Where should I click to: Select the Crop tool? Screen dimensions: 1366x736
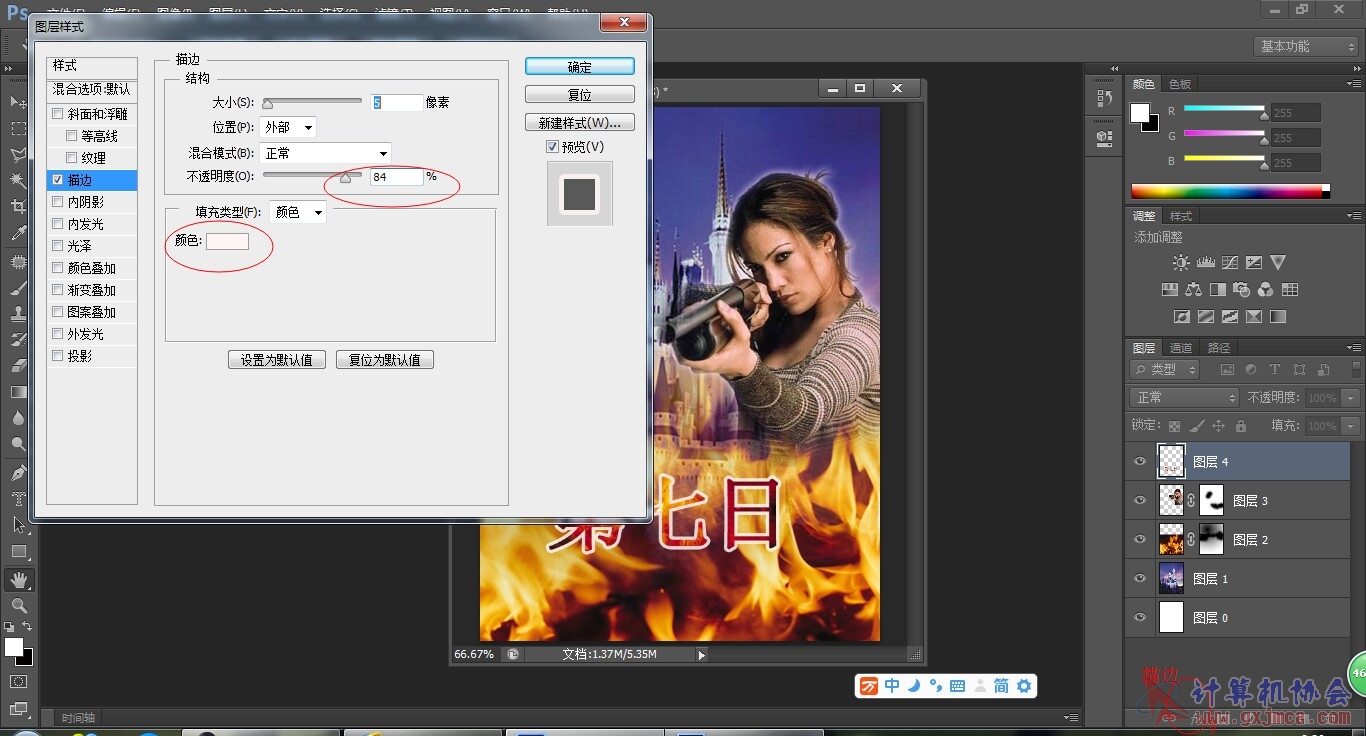(19, 206)
